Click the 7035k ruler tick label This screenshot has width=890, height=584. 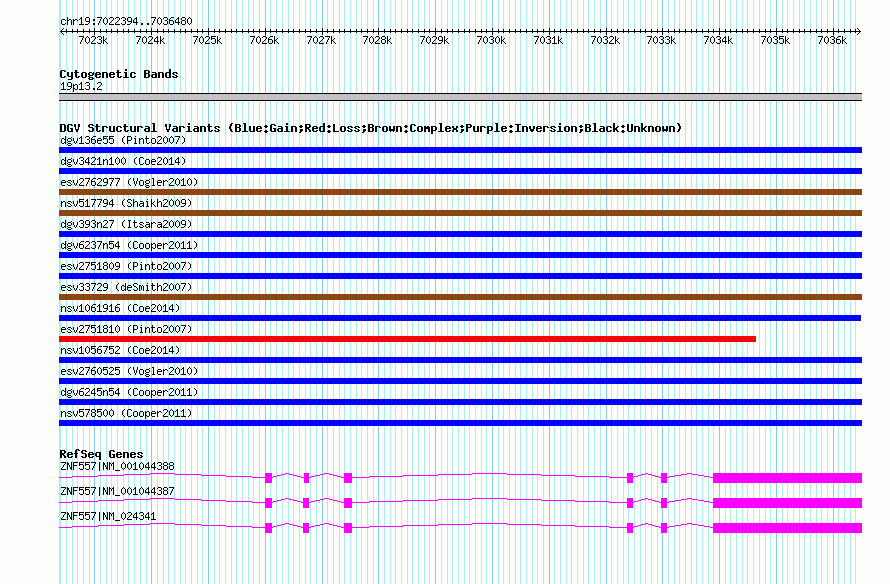point(775,40)
